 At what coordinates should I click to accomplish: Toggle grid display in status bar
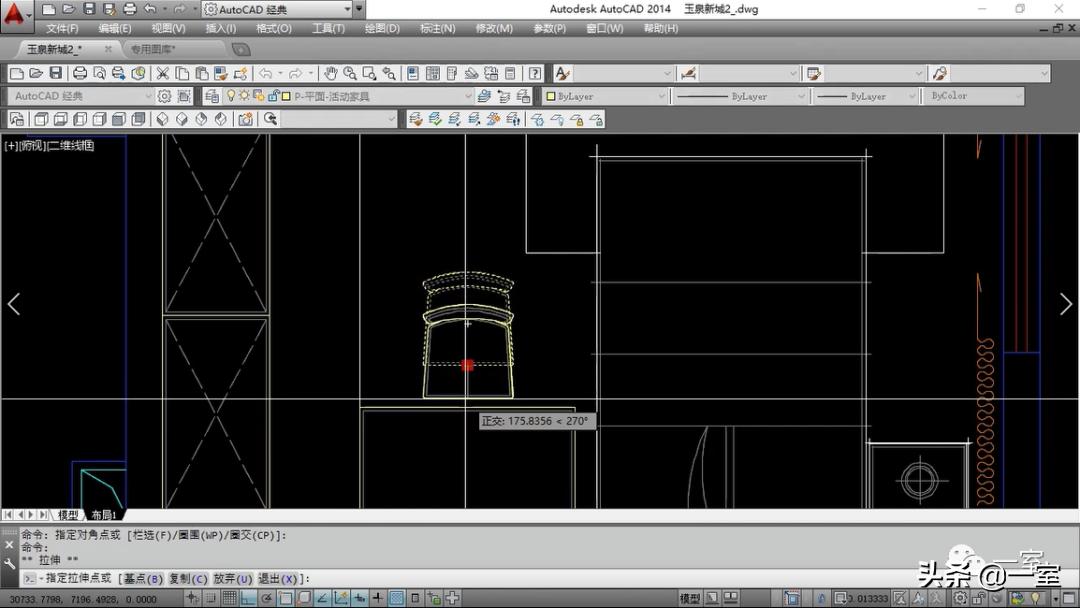tap(229, 598)
